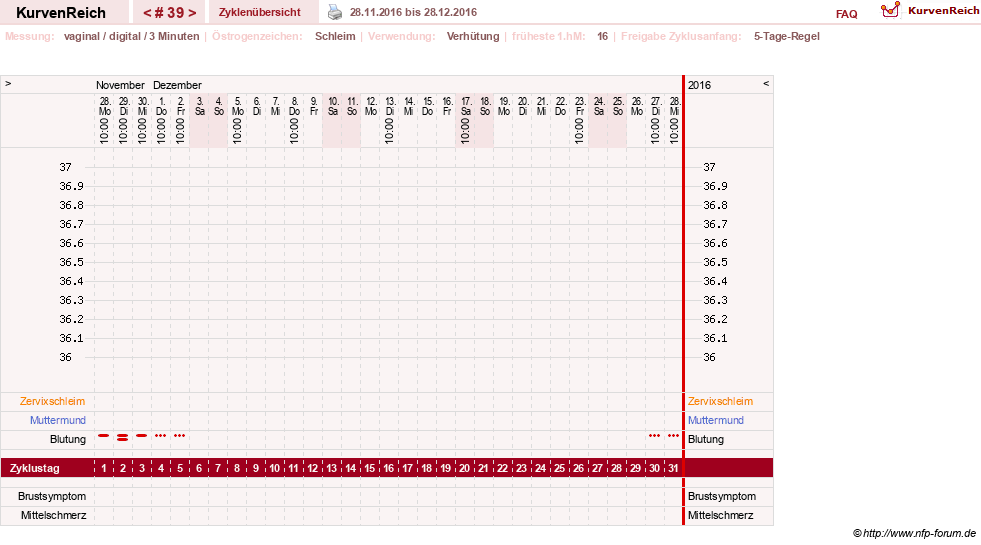
Task: Click früheste 1.hM value 16
Action: point(602,36)
